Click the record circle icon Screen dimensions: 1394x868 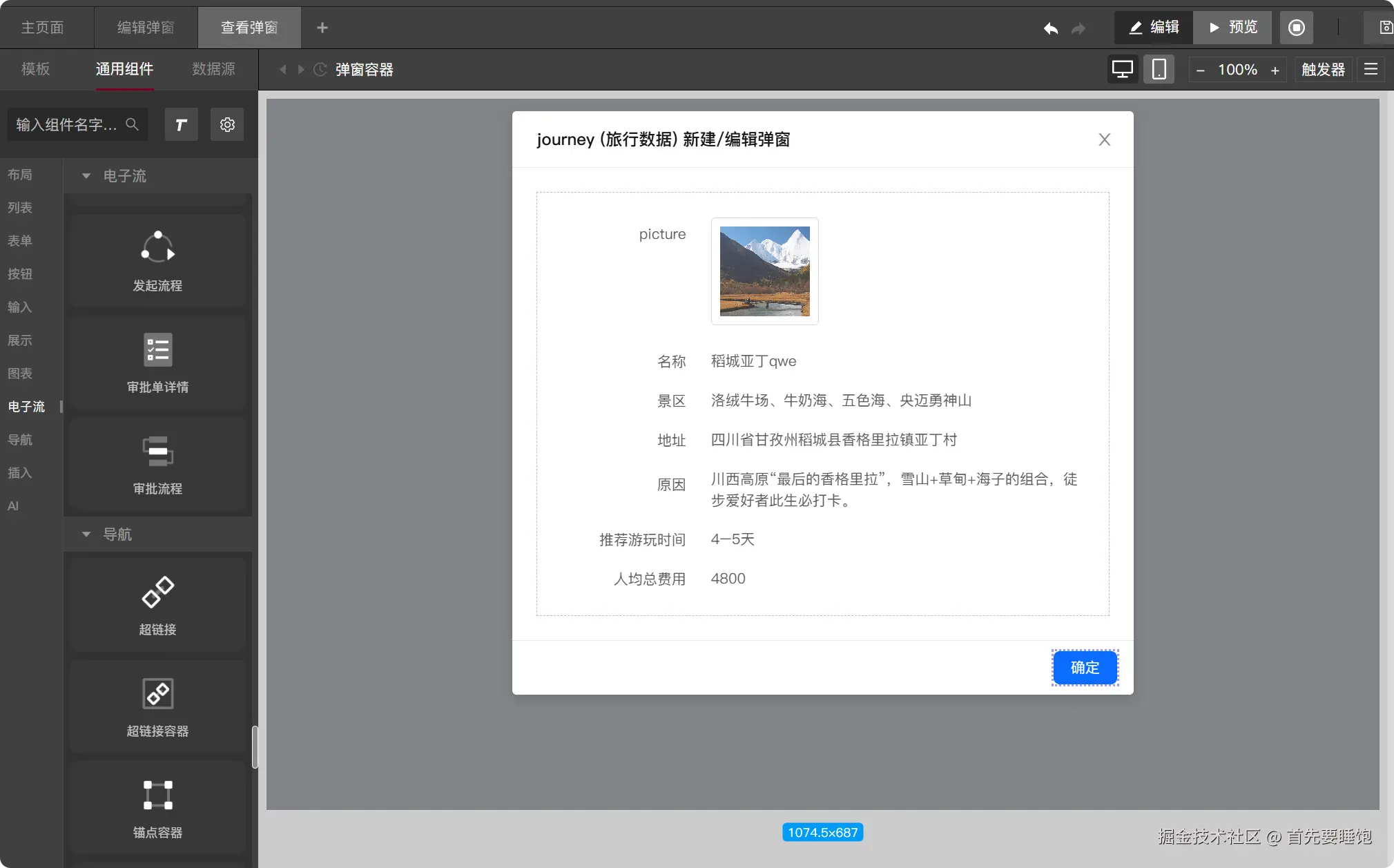click(1296, 28)
